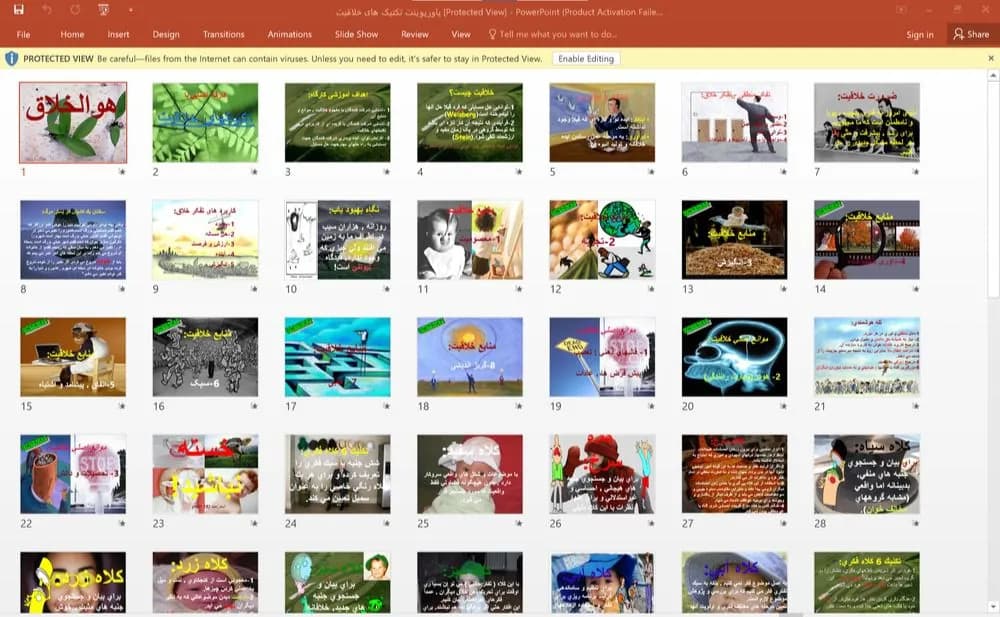Expand the Customize Quick Access Toolbar arrow
The image size is (1000, 617).
[x=131, y=10]
